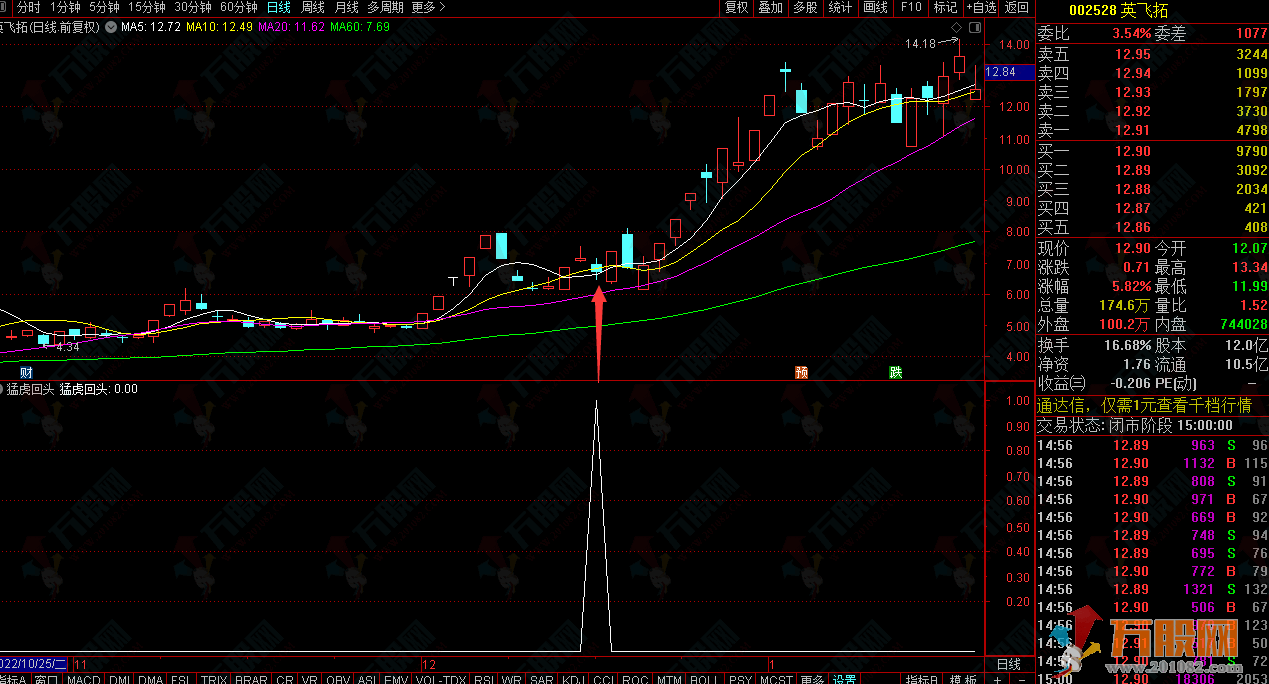Click the 14.18 high price label on chart

click(920, 44)
